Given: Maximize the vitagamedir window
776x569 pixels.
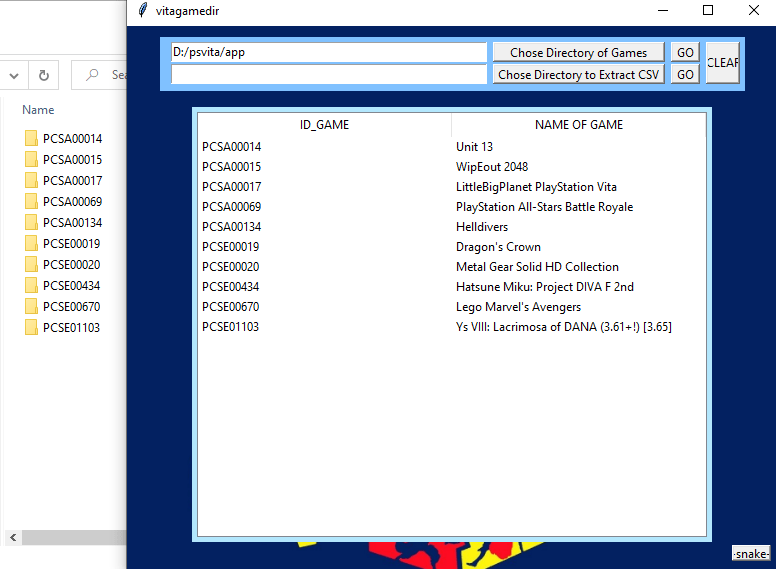Looking at the screenshot, I should coord(708,10).
